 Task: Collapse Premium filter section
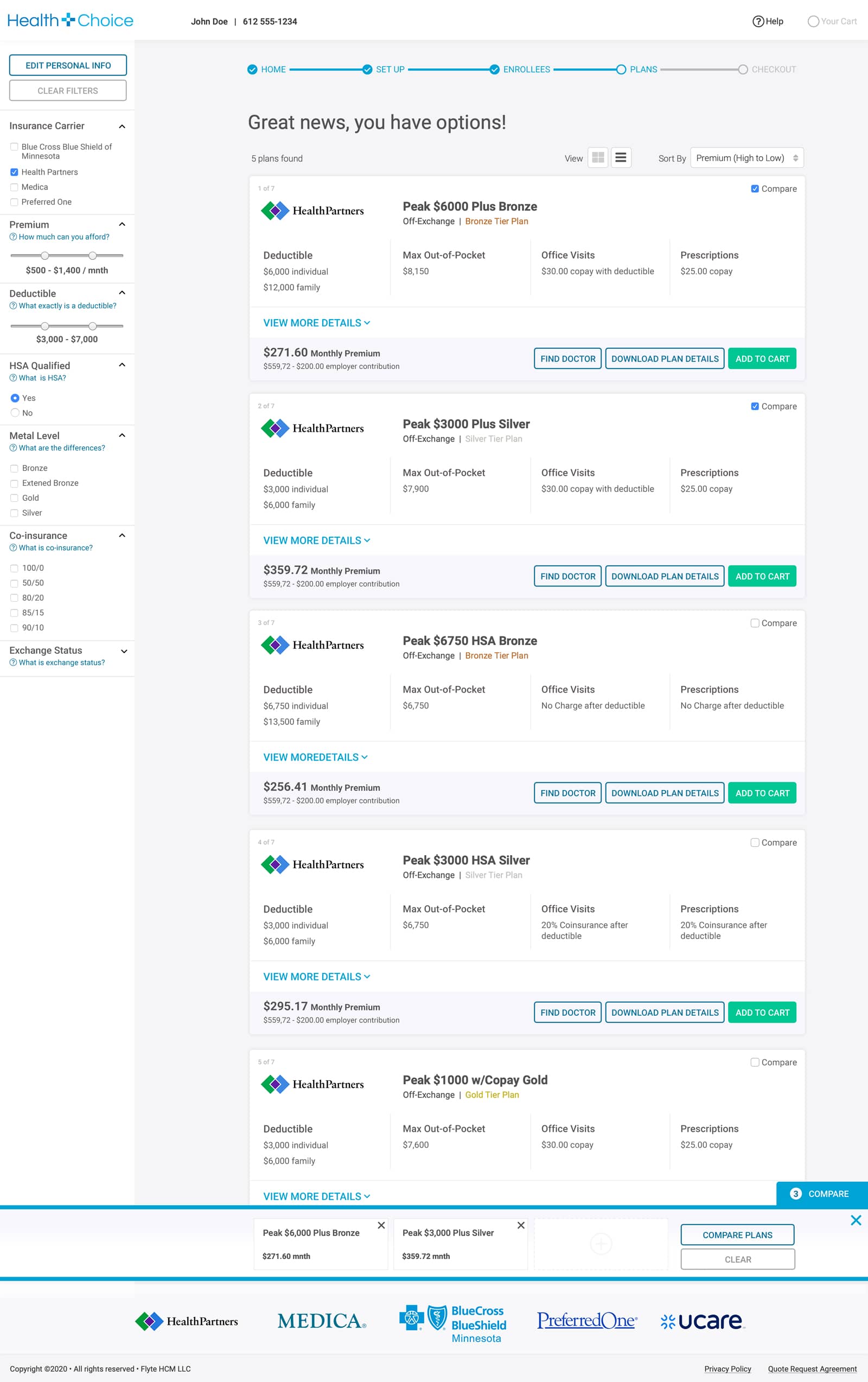[122, 225]
